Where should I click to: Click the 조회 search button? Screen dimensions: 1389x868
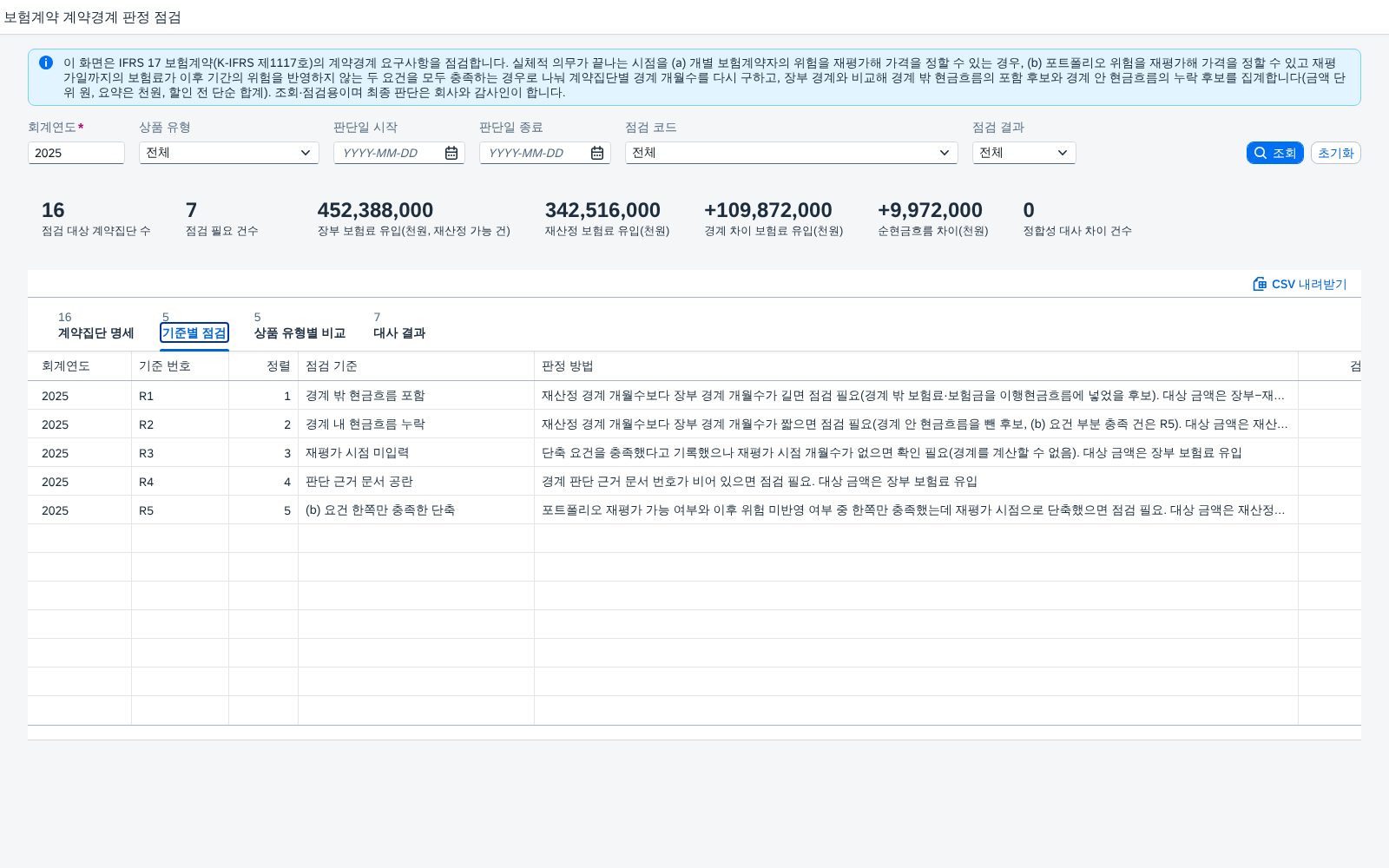coord(1274,153)
